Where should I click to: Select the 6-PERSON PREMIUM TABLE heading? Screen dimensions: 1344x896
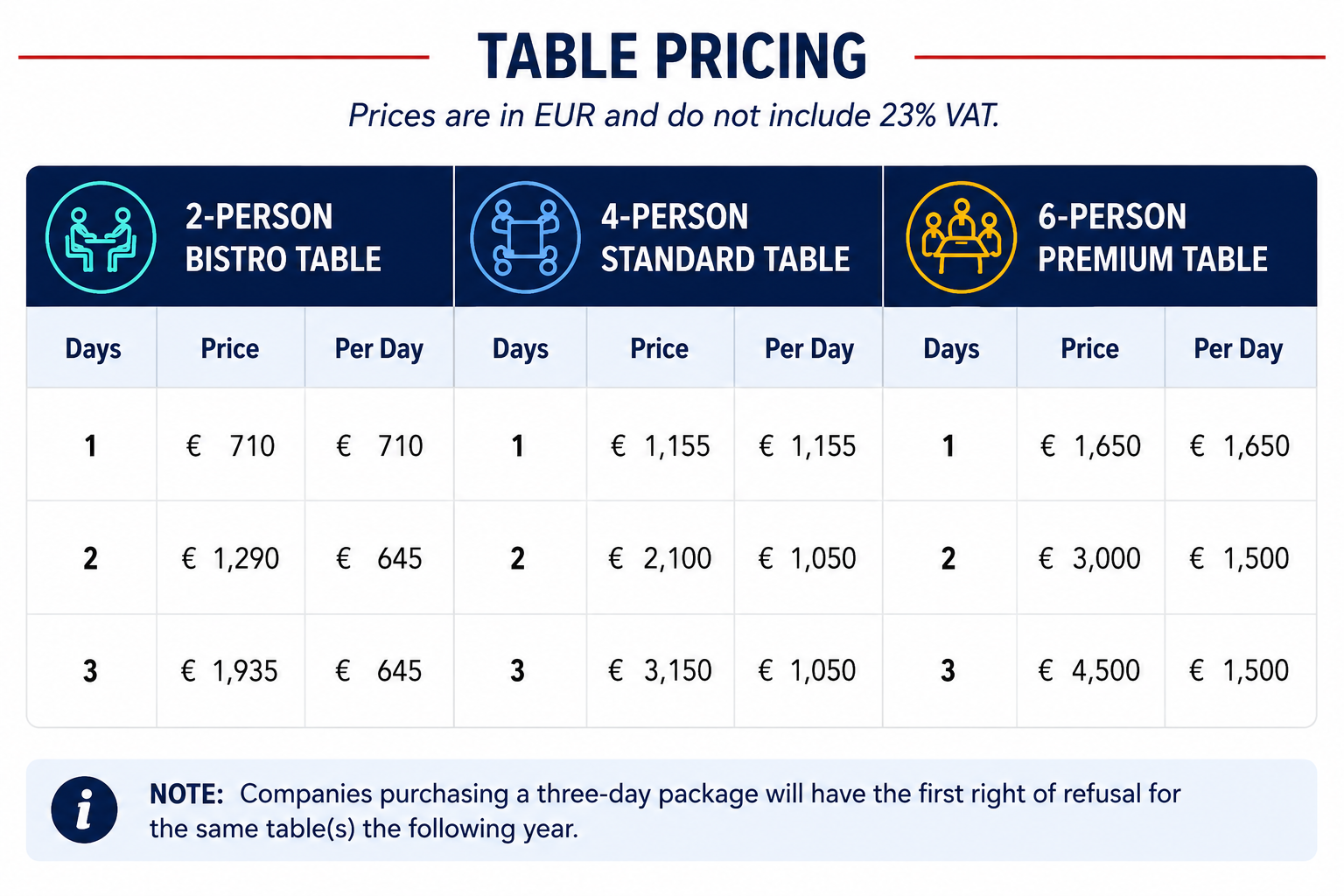pyautogui.click(x=1152, y=238)
